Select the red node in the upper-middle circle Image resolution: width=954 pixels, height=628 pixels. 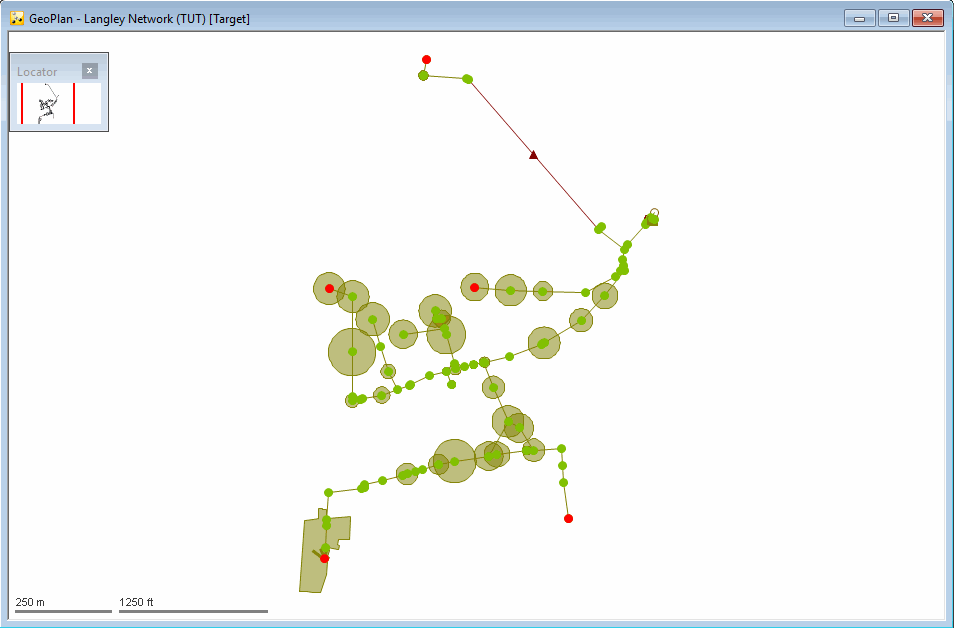(x=475, y=287)
